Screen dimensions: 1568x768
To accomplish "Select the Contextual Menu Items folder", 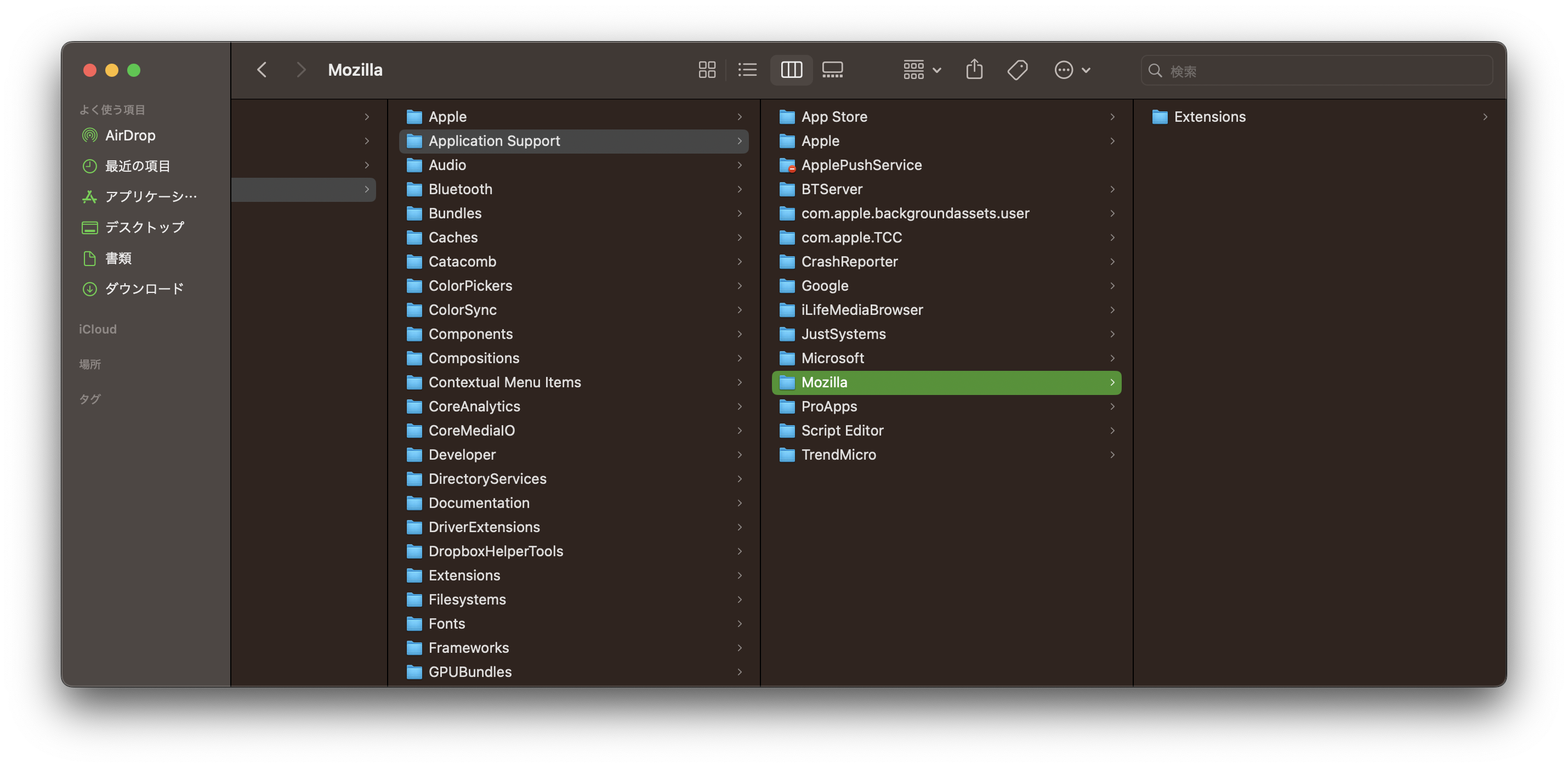I will click(573, 382).
